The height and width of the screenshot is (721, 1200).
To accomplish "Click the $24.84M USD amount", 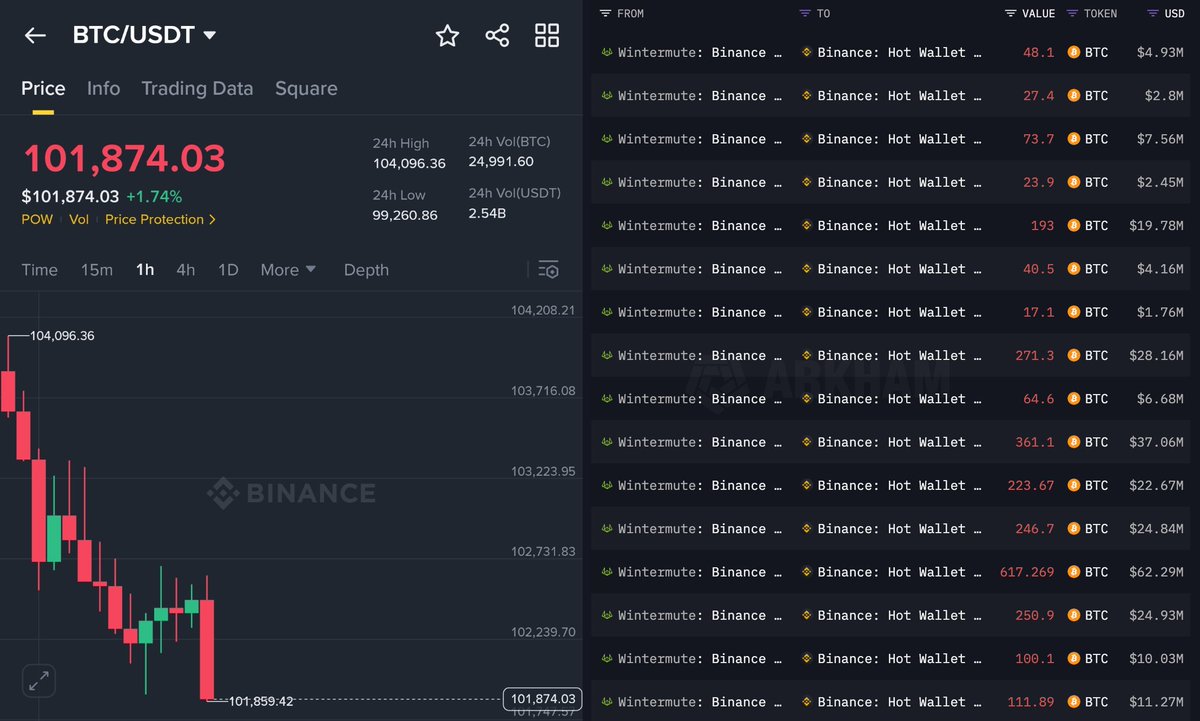I will coord(1156,528).
